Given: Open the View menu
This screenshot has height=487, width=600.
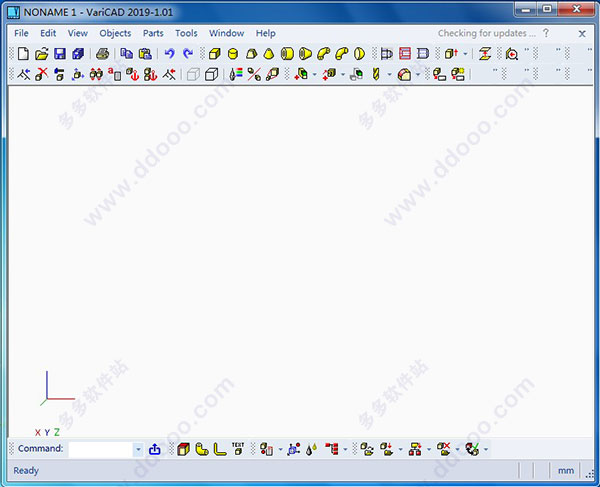Looking at the screenshot, I should [x=78, y=33].
